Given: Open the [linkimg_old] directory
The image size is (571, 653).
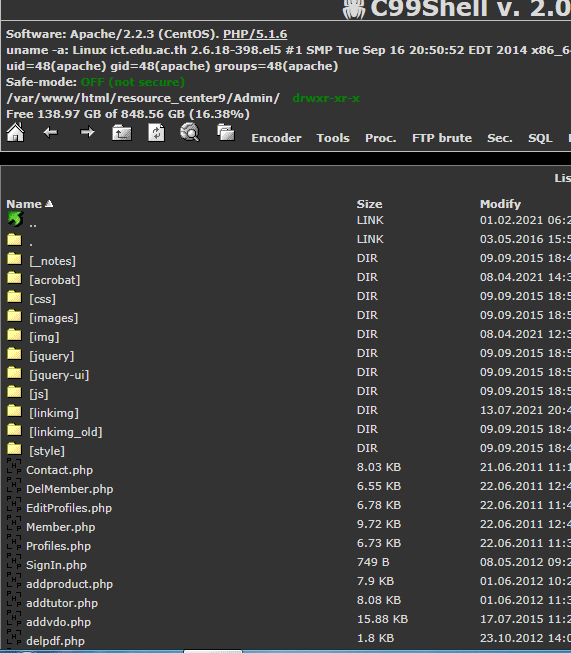Looking at the screenshot, I should (66, 432).
